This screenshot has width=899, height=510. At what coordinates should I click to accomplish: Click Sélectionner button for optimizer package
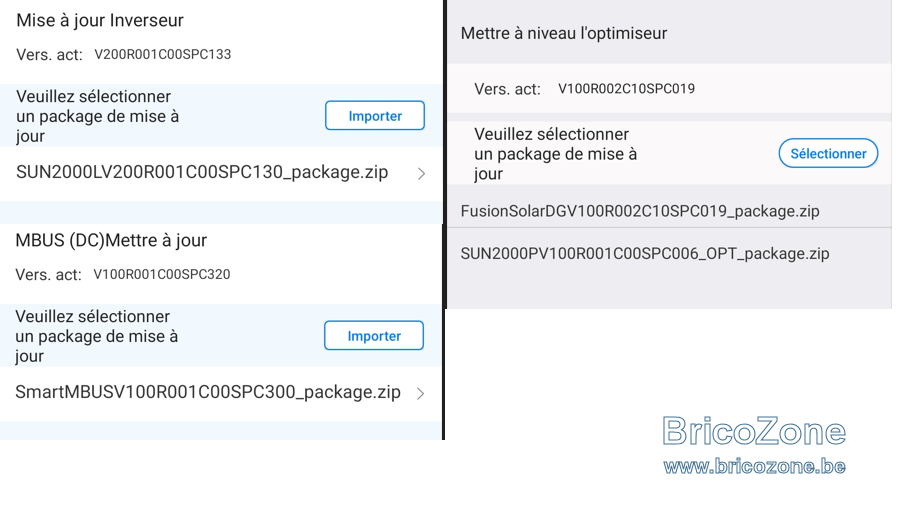click(828, 154)
